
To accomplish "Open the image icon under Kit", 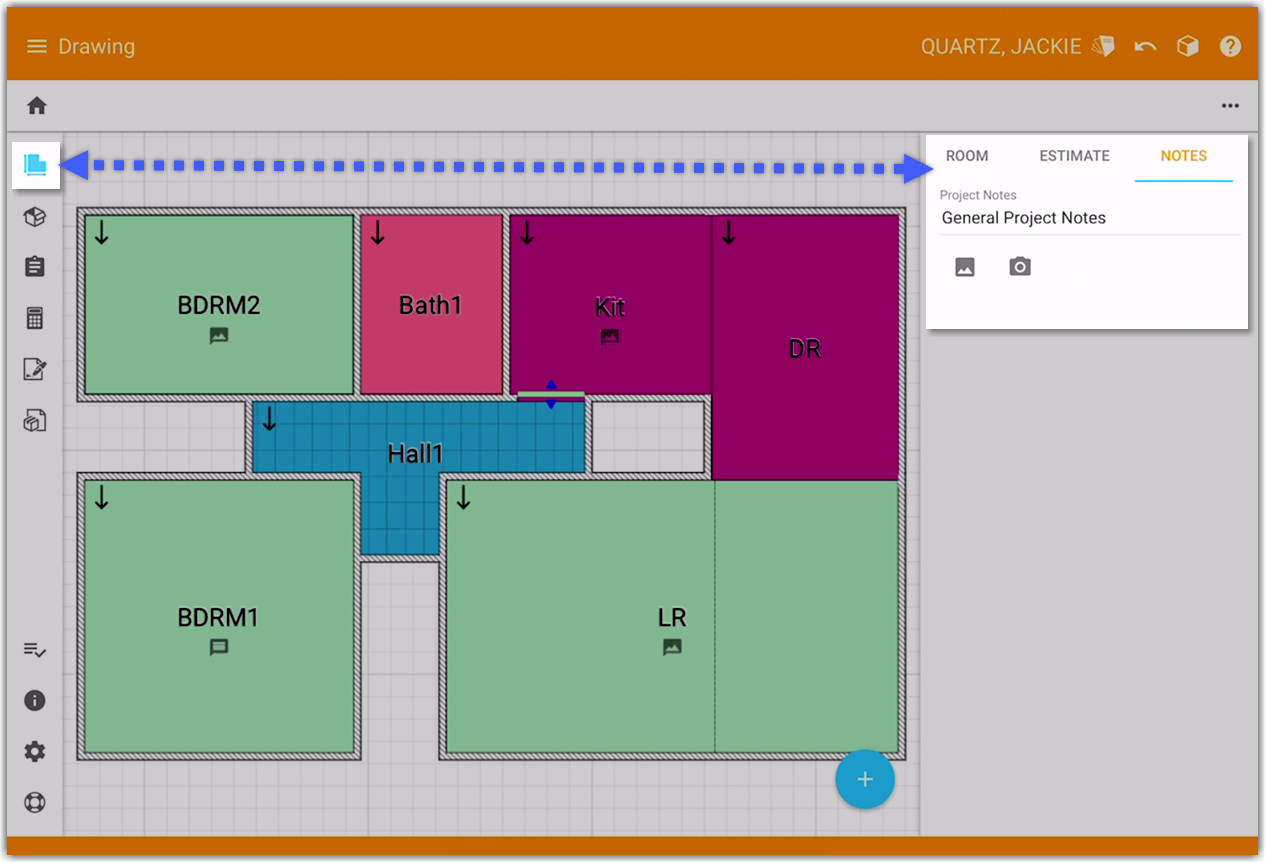I will click(610, 337).
